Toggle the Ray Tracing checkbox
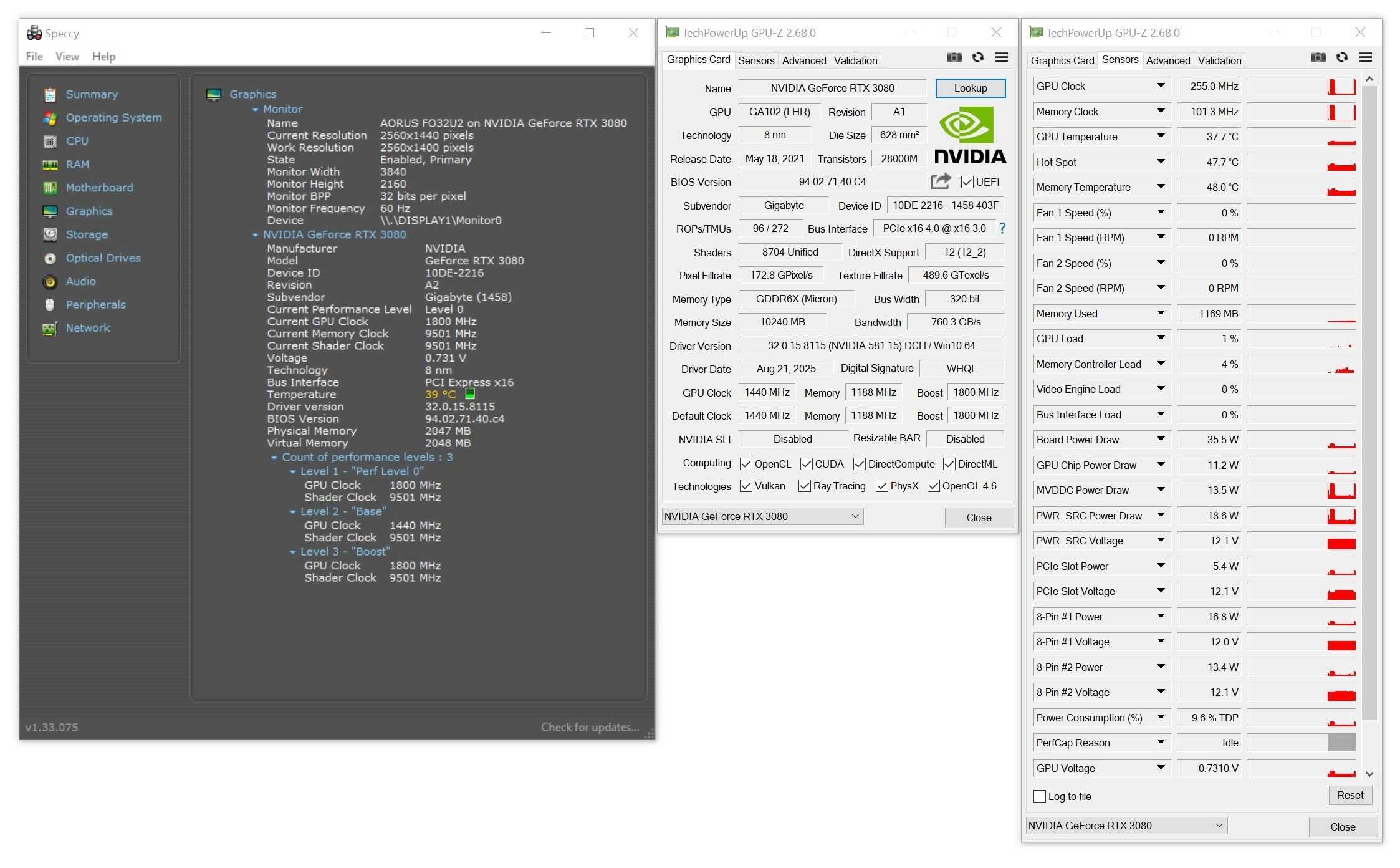 (804, 486)
